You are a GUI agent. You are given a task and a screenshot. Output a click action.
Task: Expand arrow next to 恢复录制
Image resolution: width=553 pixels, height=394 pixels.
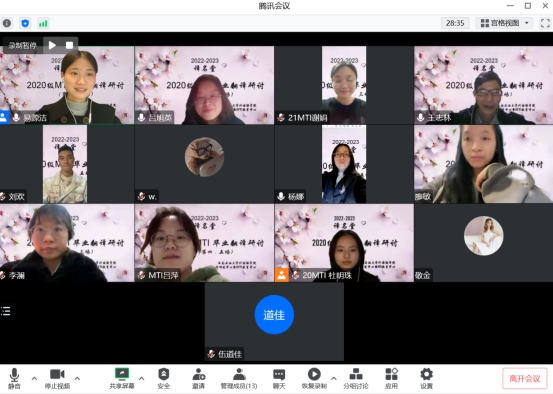pyautogui.click(x=334, y=378)
